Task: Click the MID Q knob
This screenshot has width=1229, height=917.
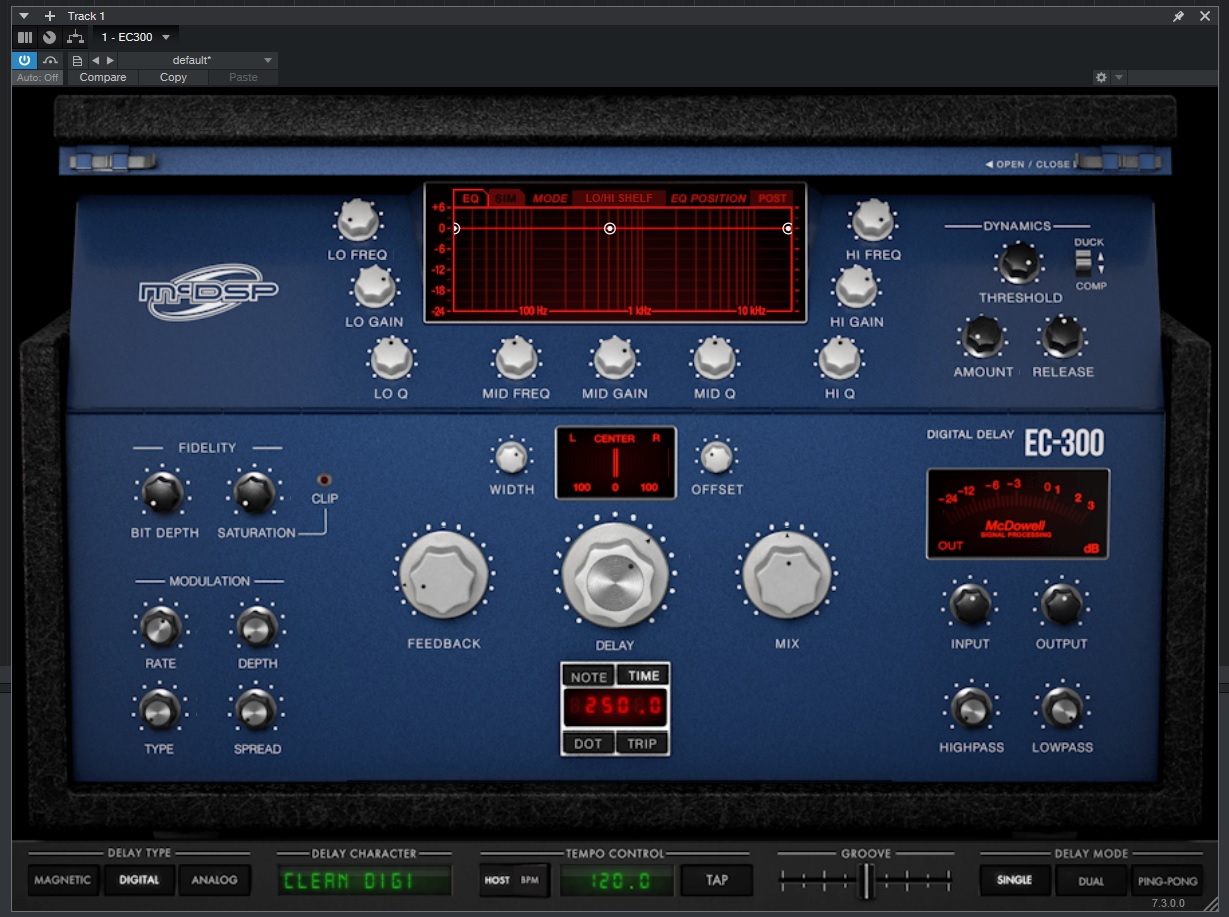Action: 714,358
